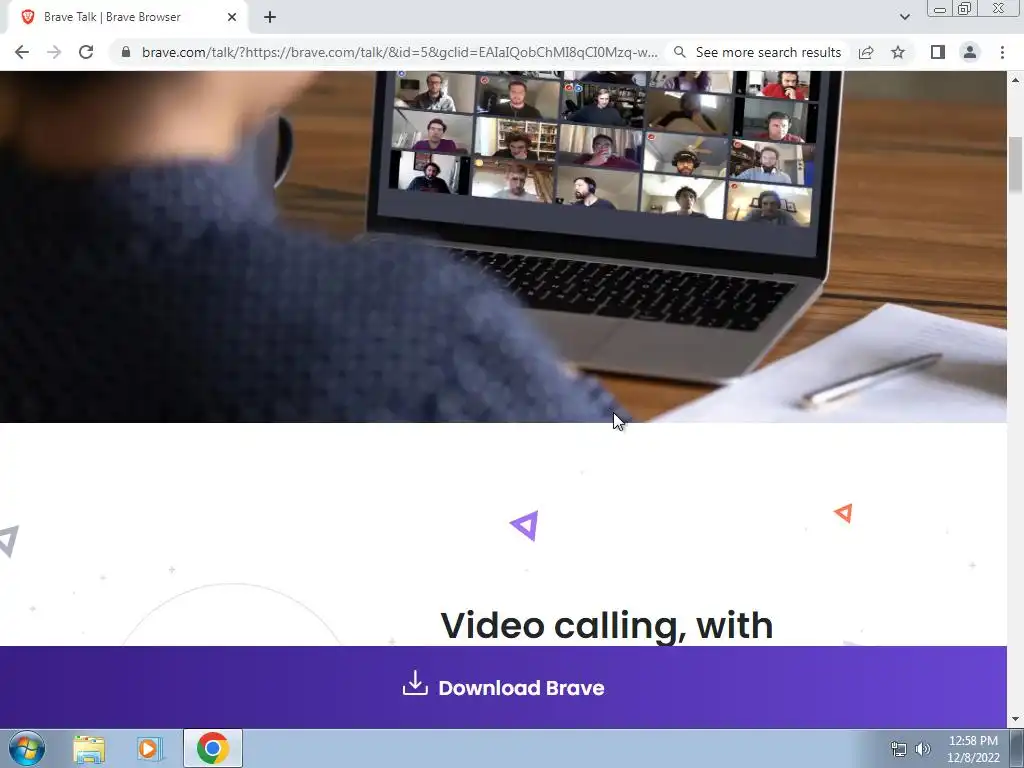This screenshot has height=768, width=1024.
Task: Click See more search results
Action: [758, 52]
